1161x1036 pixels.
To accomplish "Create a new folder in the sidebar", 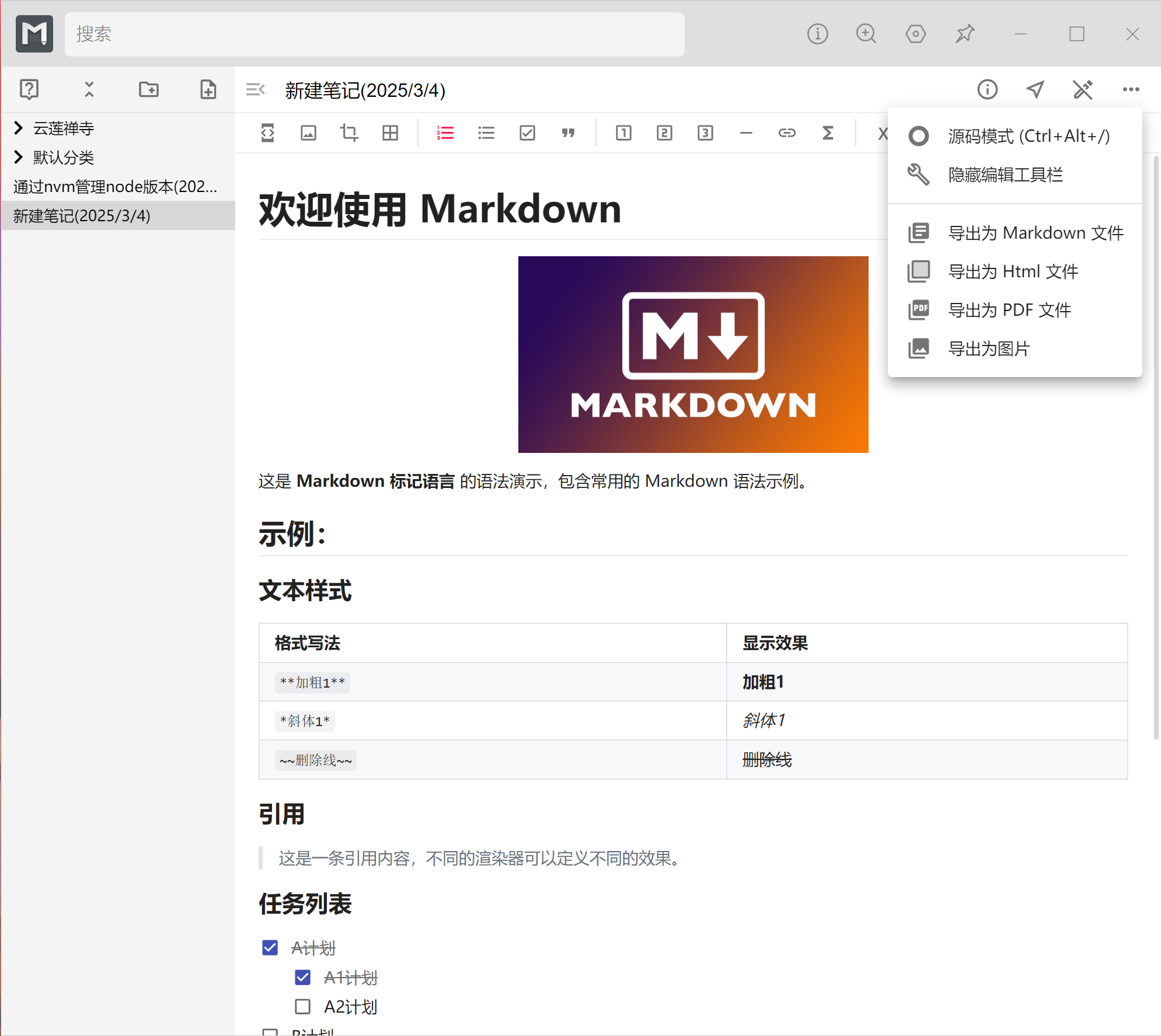I will 148,89.
